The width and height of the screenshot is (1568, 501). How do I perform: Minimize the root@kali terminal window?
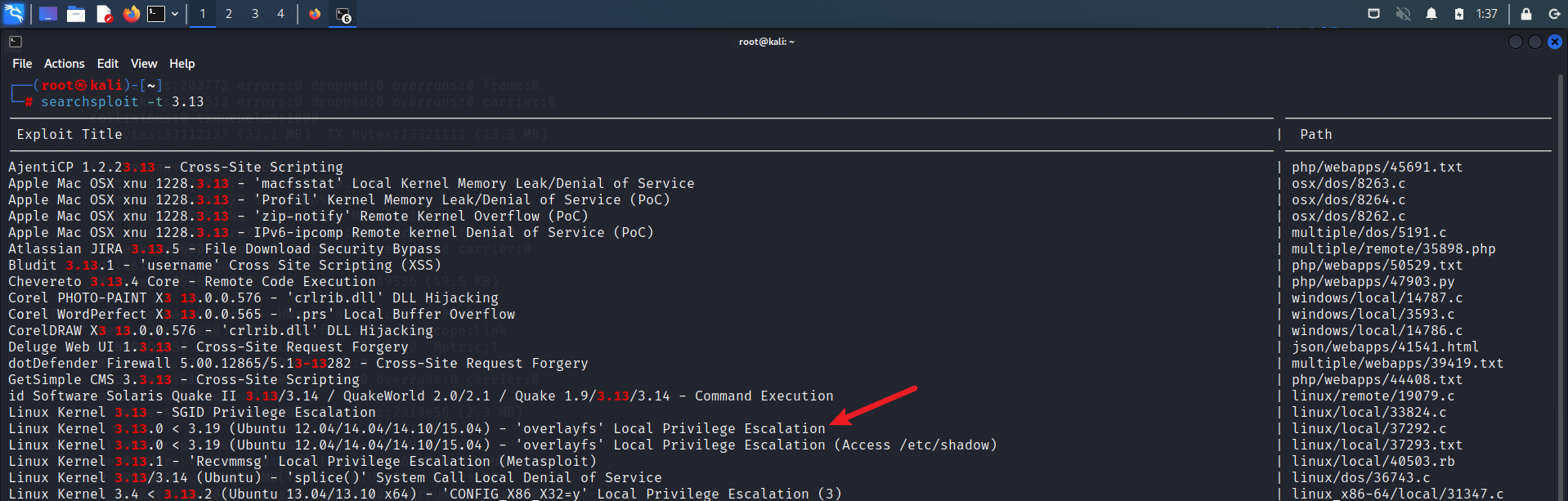tap(1516, 42)
